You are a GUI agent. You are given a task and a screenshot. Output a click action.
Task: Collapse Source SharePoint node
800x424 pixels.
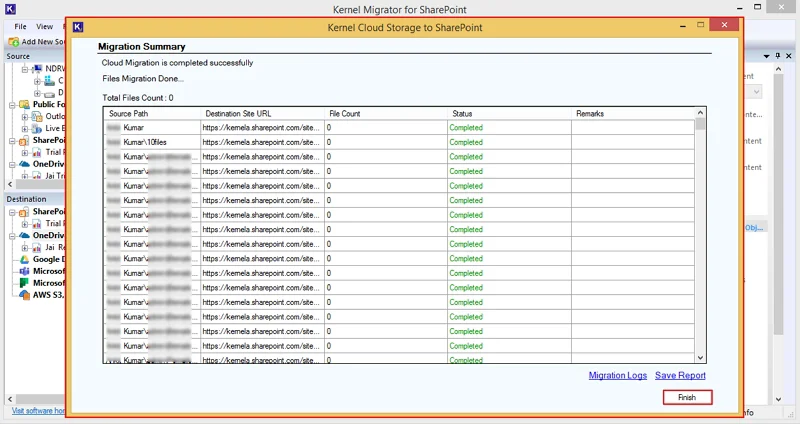(x=12, y=141)
